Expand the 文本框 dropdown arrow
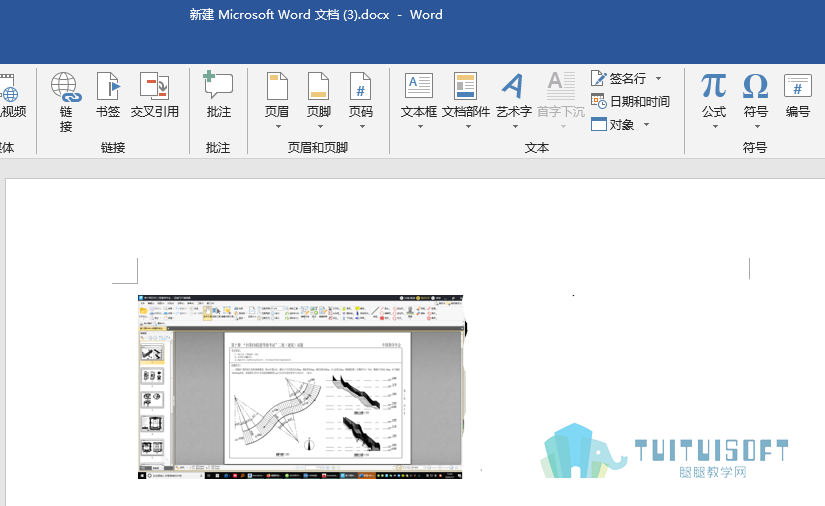The width and height of the screenshot is (825, 506). (420, 127)
